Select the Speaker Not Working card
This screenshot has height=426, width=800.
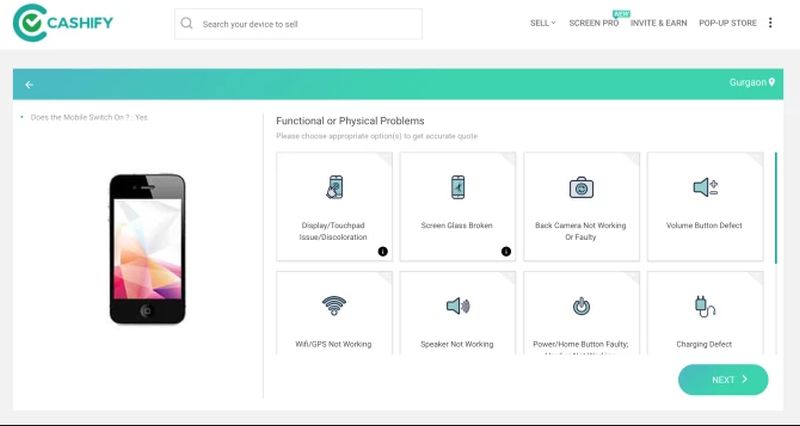(x=458, y=313)
